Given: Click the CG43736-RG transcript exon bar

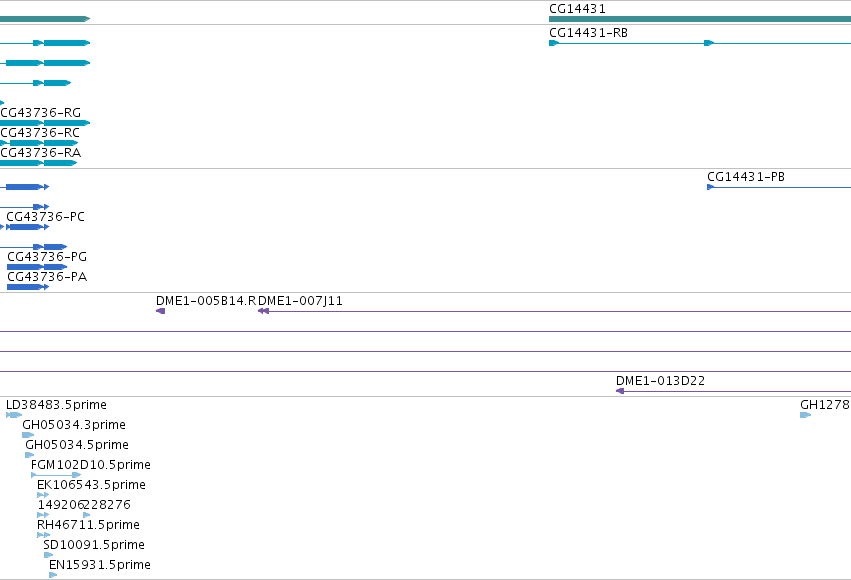Looking at the screenshot, I should (45, 123).
